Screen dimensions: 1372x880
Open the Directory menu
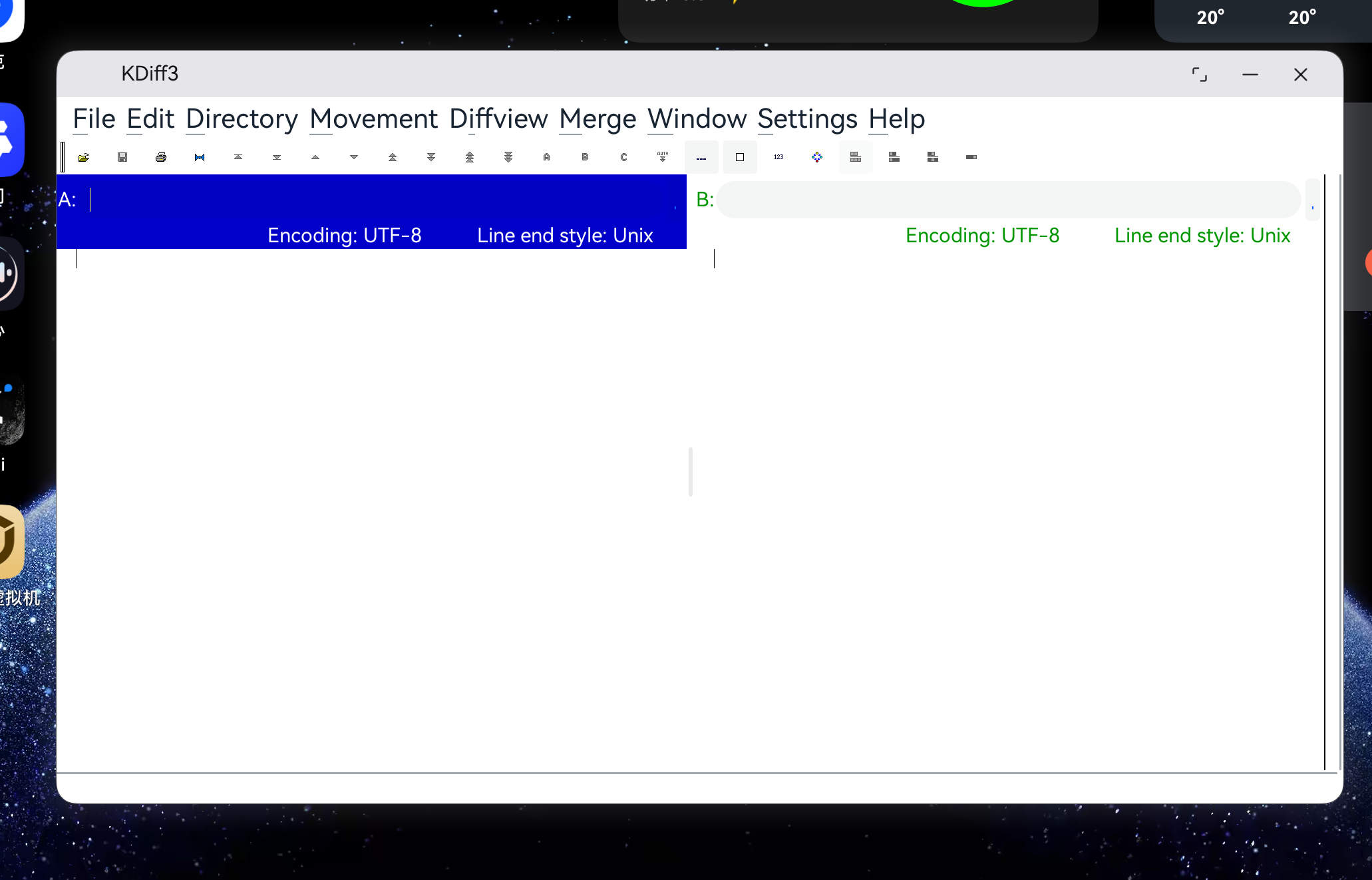(242, 119)
